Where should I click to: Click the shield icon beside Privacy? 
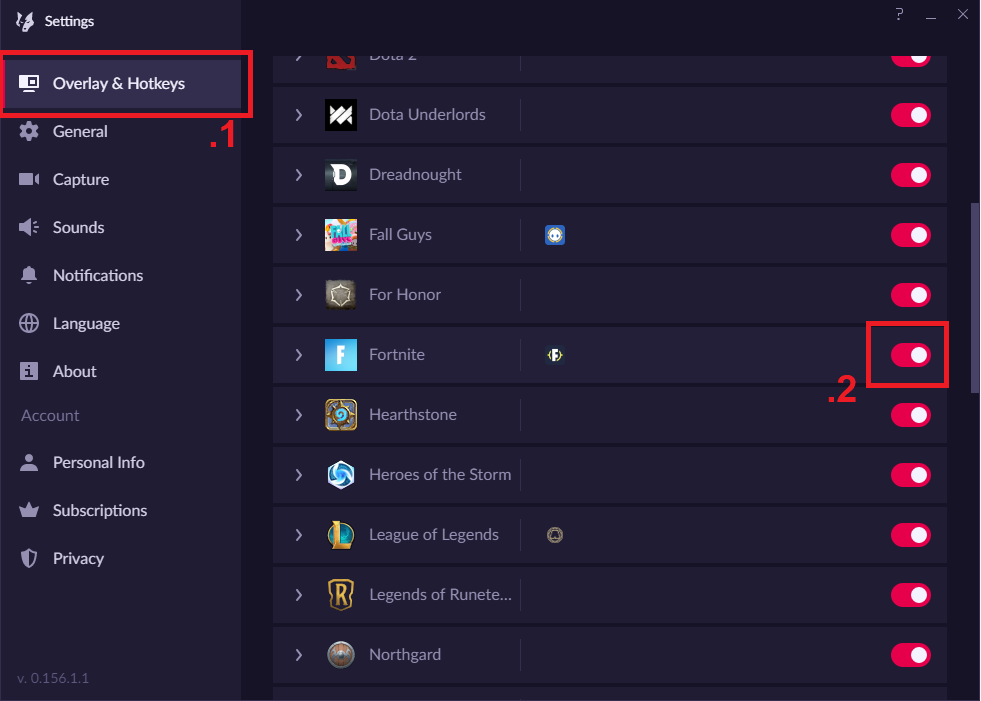[29, 558]
